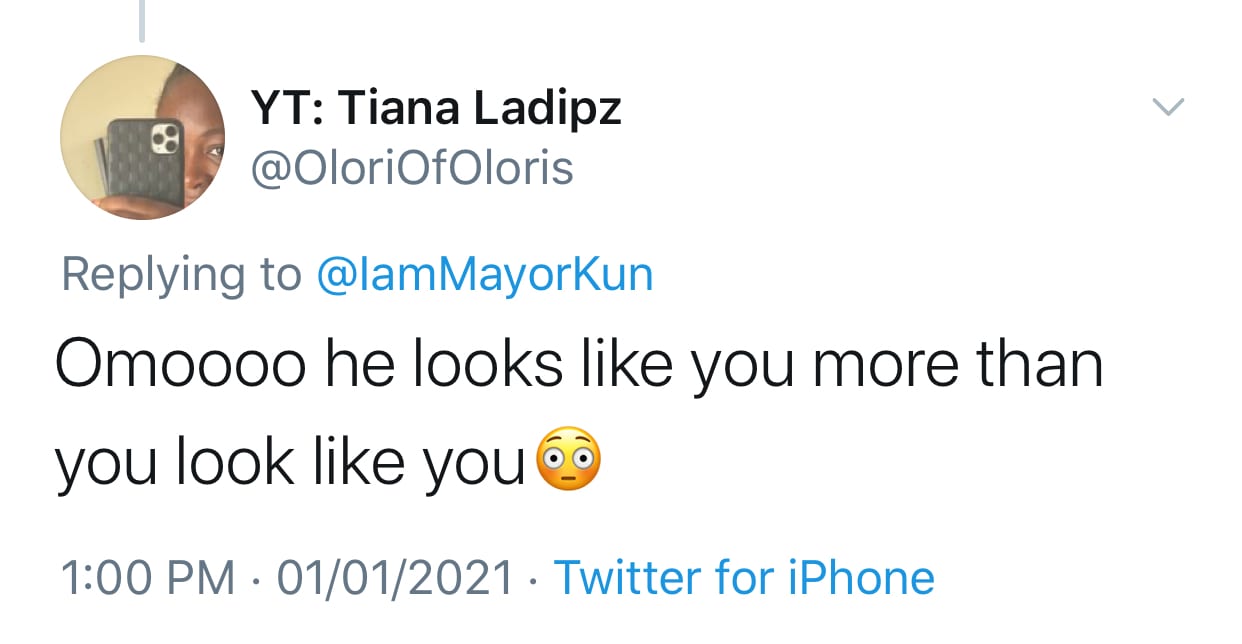The width and height of the screenshot is (1242, 644).
Task: Select the @OloriOfOloris handle
Action: point(409,168)
